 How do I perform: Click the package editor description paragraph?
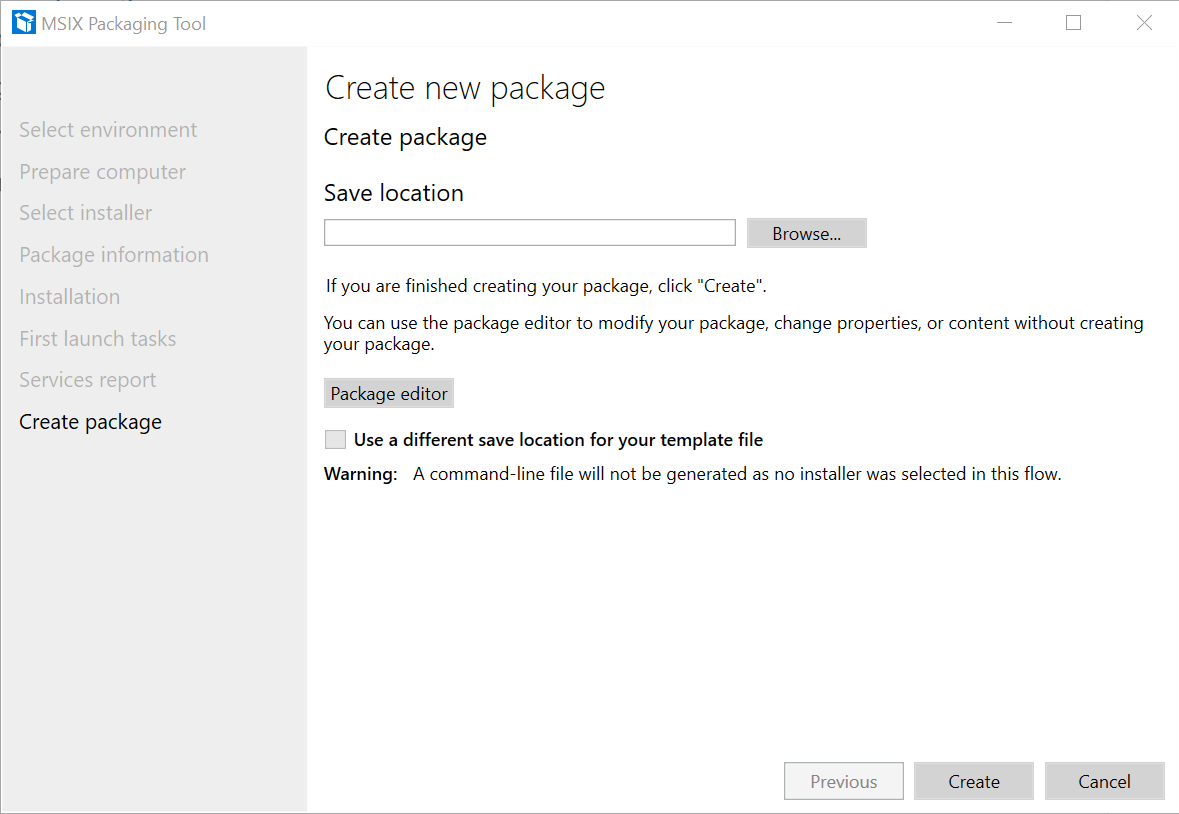coord(734,334)
